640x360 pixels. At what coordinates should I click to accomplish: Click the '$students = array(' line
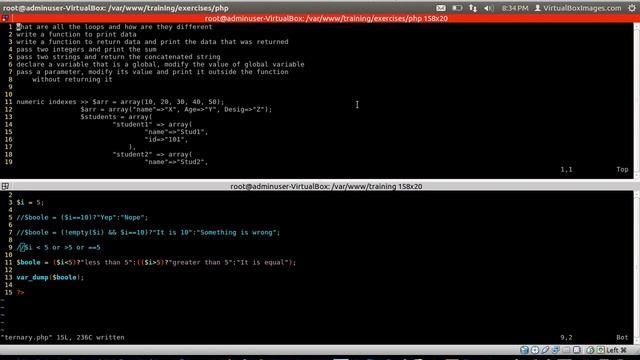click(x=116, y=117)
